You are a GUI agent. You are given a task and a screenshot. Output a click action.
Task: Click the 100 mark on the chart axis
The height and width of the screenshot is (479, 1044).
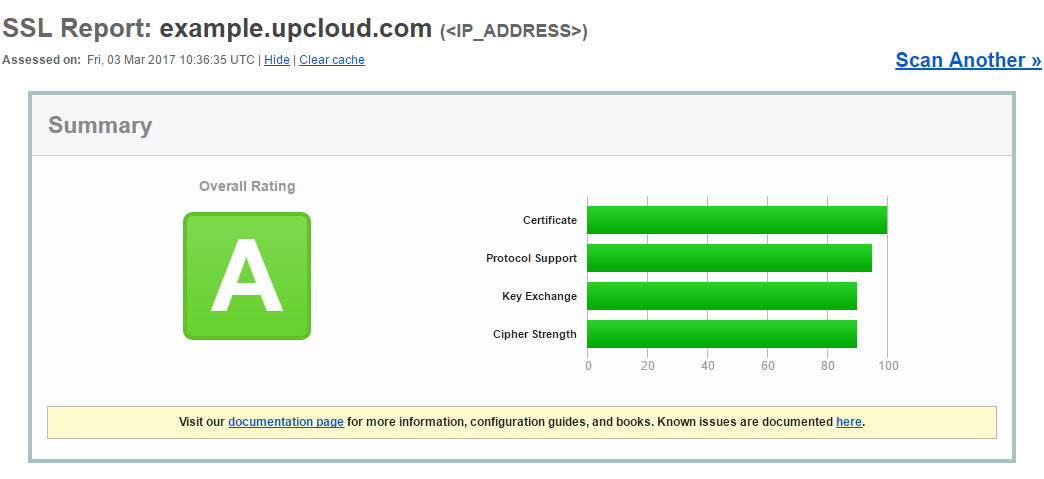888,366
